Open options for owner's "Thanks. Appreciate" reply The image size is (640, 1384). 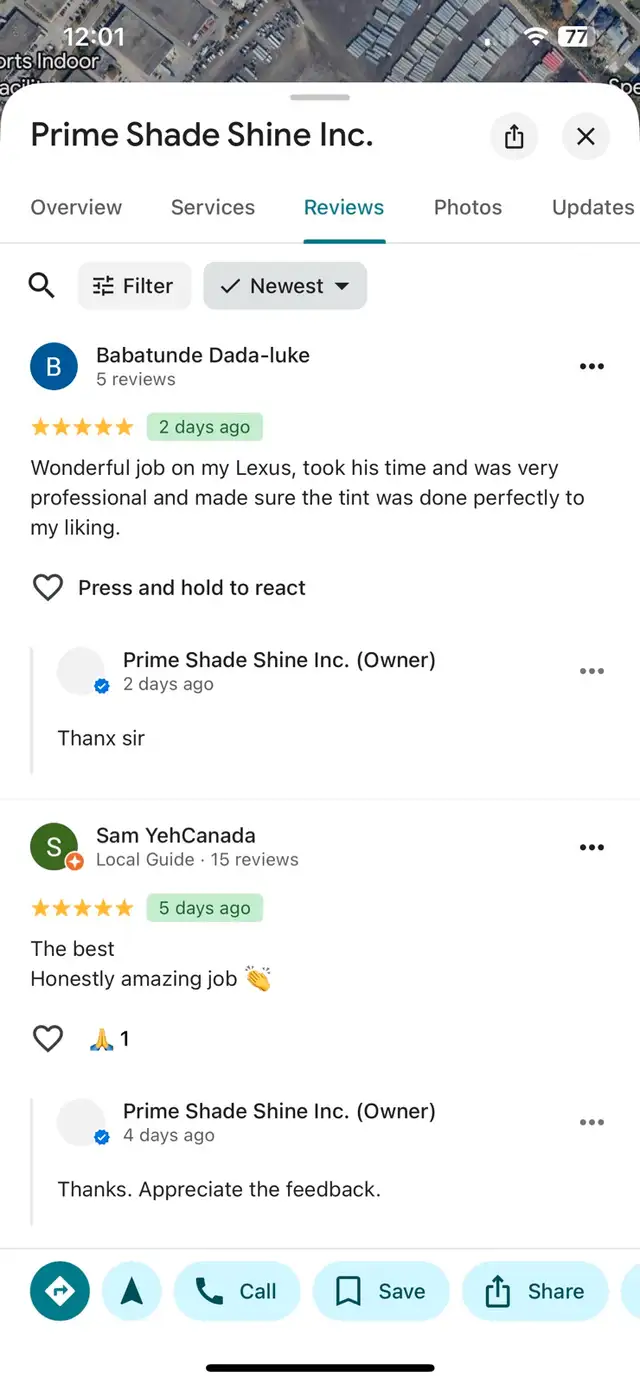(592, 1122)
